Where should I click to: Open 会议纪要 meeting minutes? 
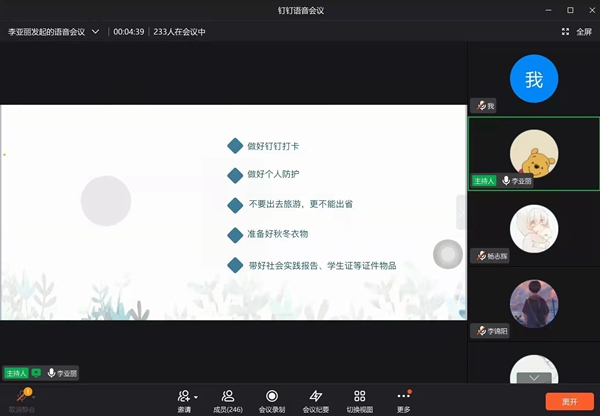[x=315, y=396]
